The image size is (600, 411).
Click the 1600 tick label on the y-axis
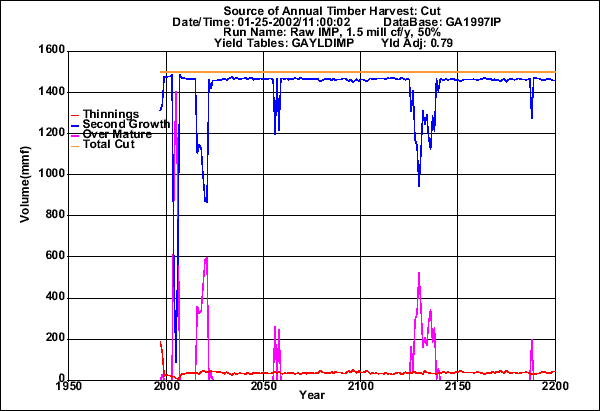(50, 50)
